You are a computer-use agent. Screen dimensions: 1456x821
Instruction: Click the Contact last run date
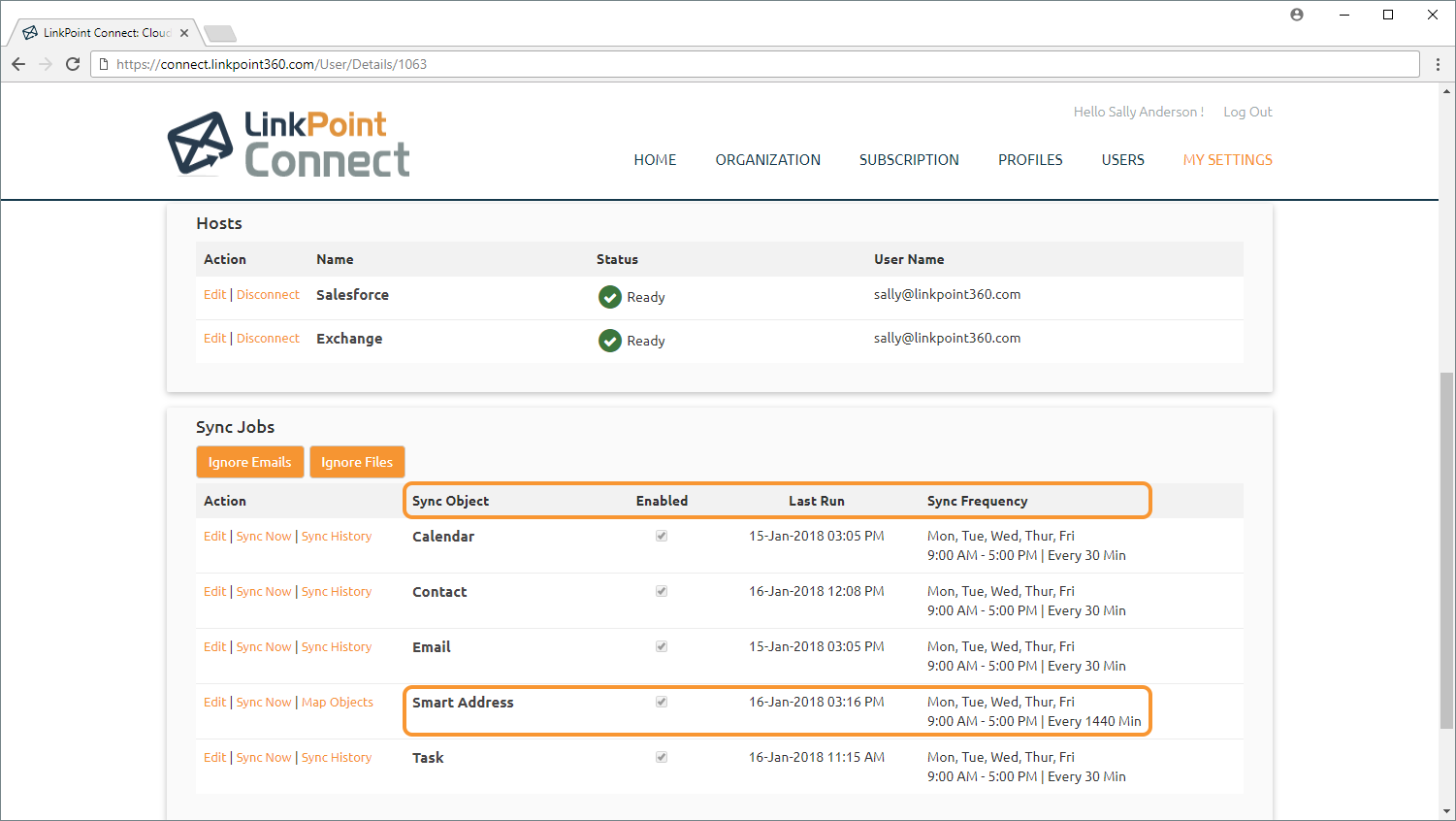(x=816, y=591)
